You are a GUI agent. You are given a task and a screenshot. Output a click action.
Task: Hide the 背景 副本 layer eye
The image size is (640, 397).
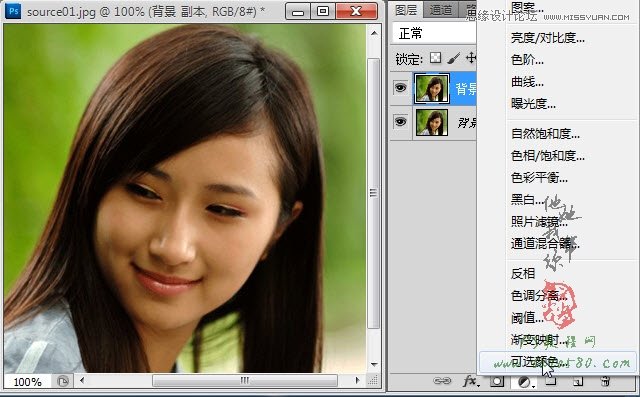click(400, 87)
